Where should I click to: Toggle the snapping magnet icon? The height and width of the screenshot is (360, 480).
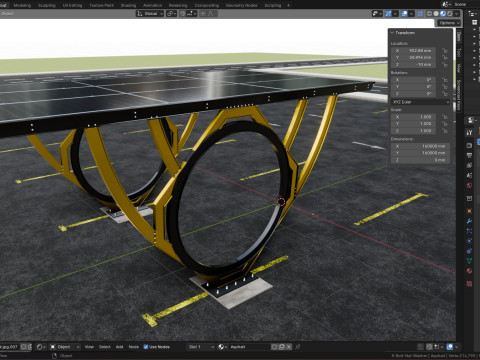[183, 13]
